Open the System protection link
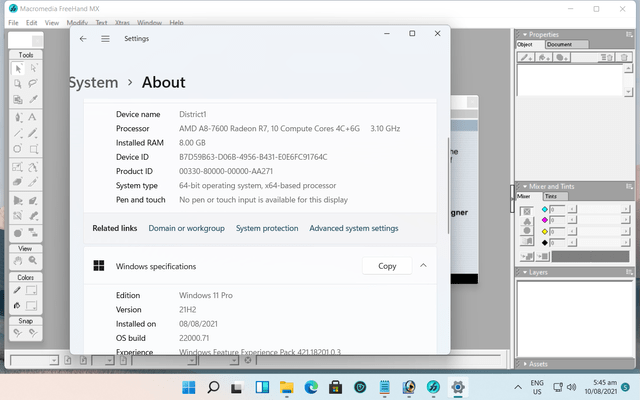 pos(267,228)
